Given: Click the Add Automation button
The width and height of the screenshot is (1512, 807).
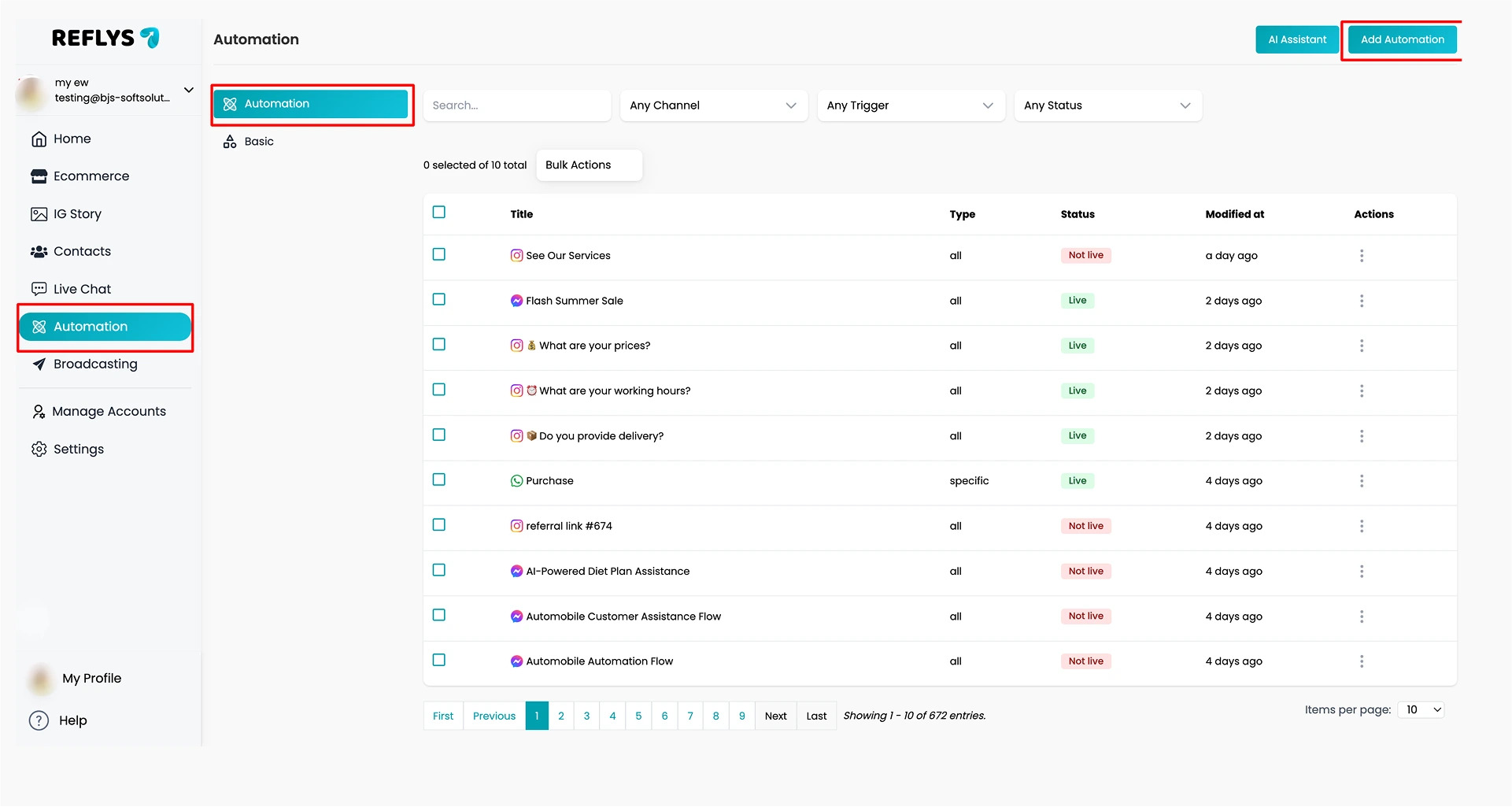Looking at the screenshot, I should (x=1402, y=39).
